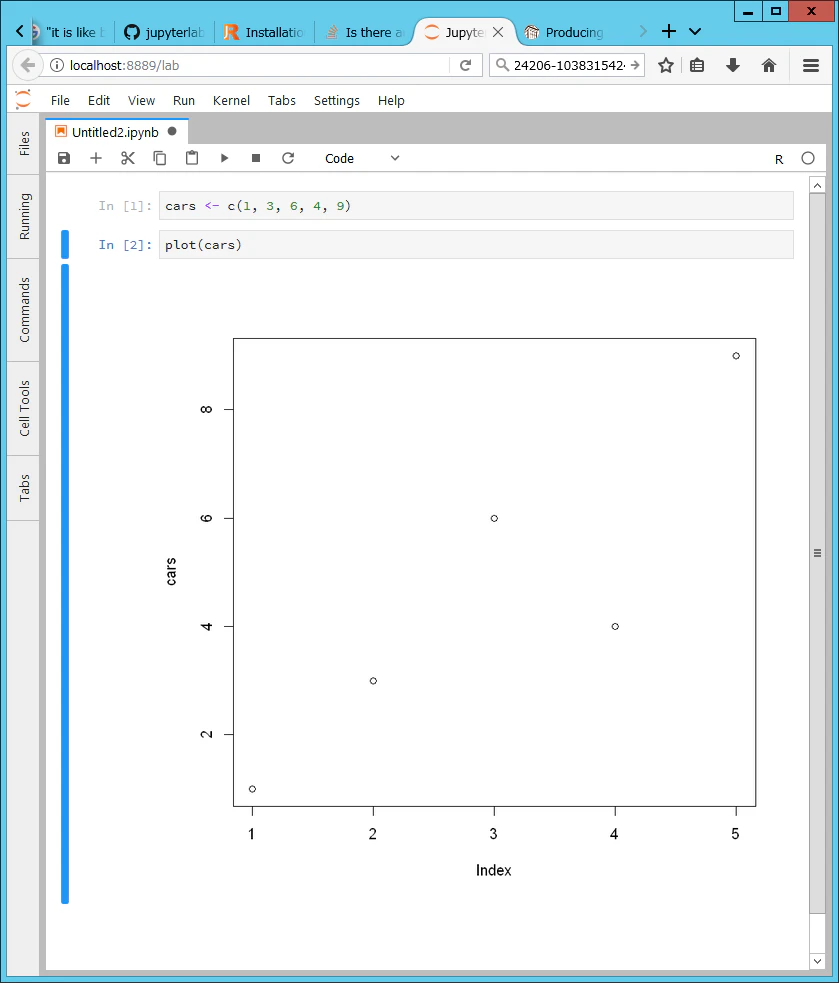Go back with the browser back arrow
Screen dimensions: 839x983
coord(27,65)
